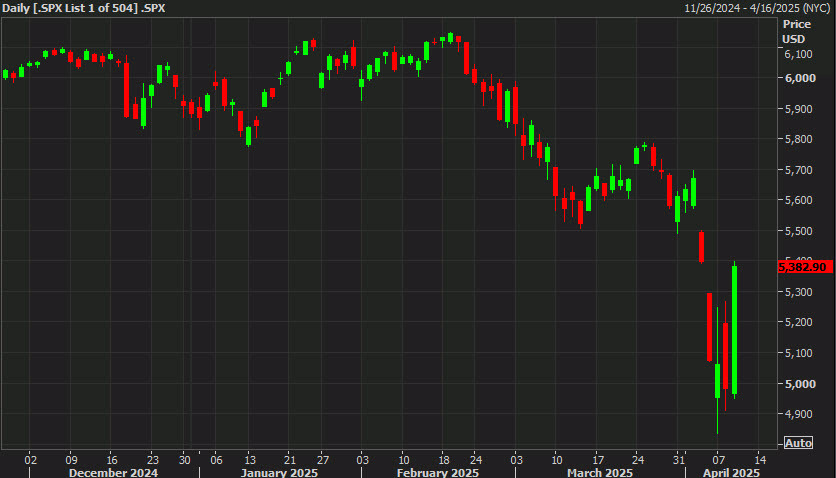
Task: Click the 14 date tick label
Action: 760,460
